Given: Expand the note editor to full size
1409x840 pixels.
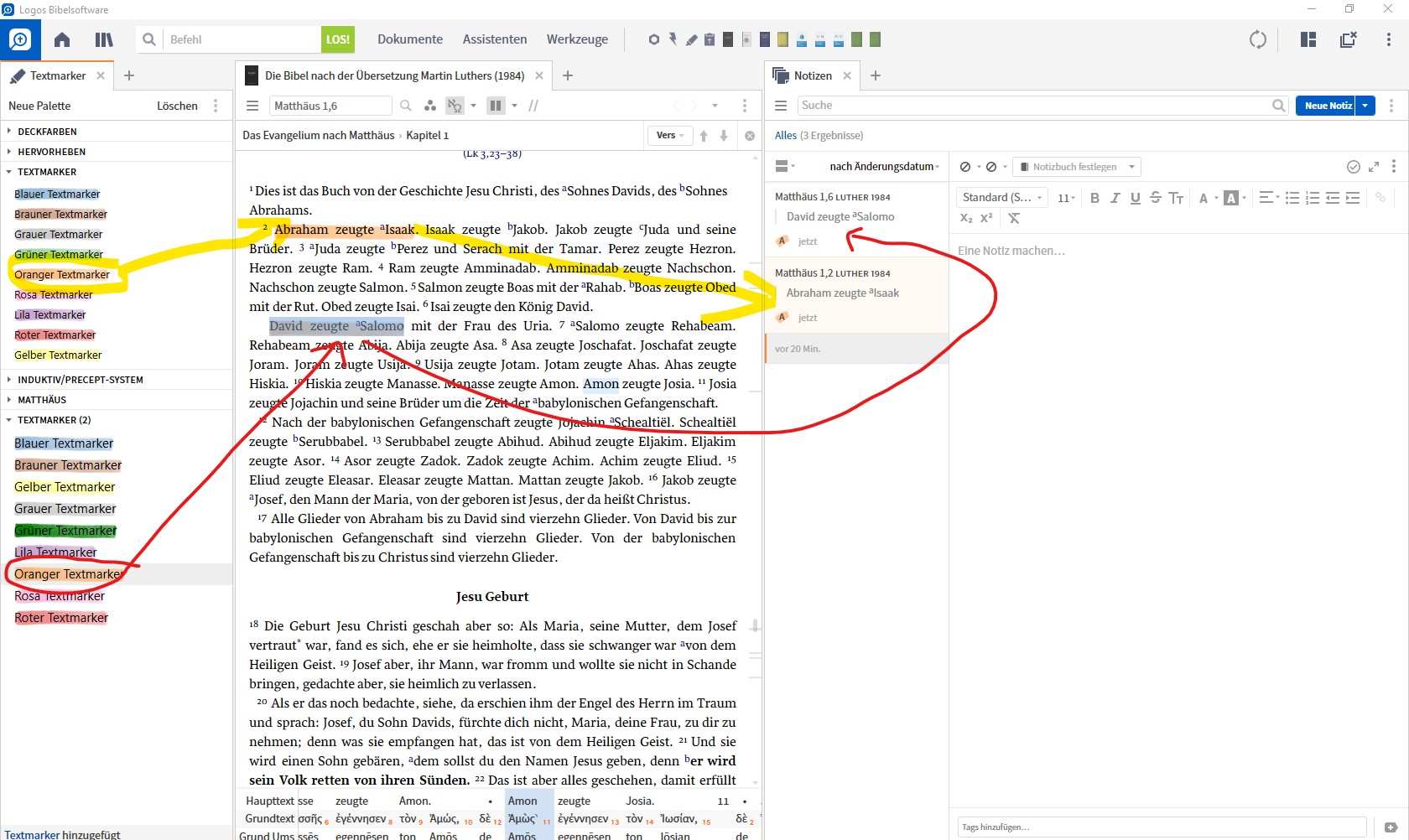Looking at the screenshot, I should click(1374, 167).
